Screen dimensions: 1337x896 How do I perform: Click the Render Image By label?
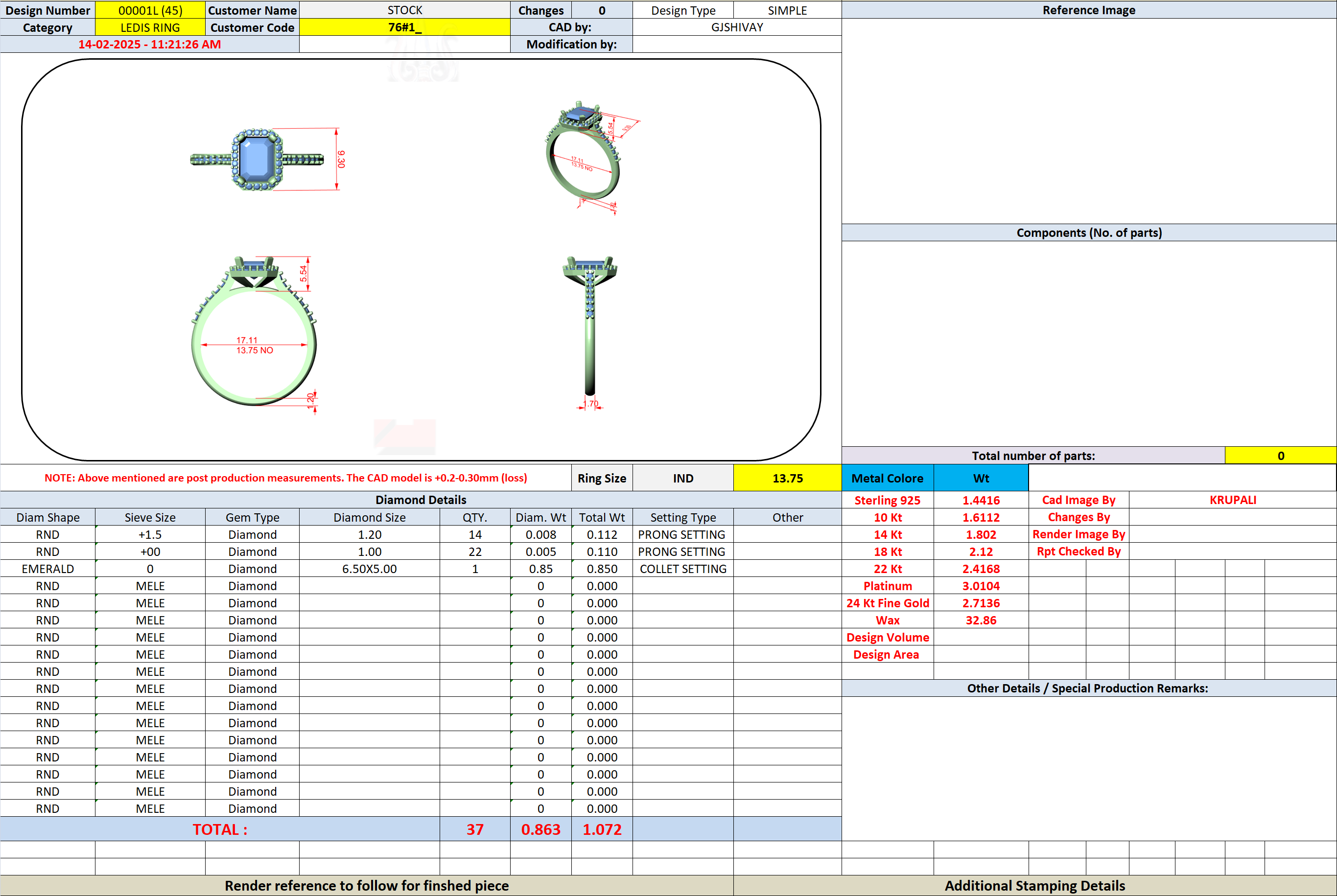[1079, 534]
